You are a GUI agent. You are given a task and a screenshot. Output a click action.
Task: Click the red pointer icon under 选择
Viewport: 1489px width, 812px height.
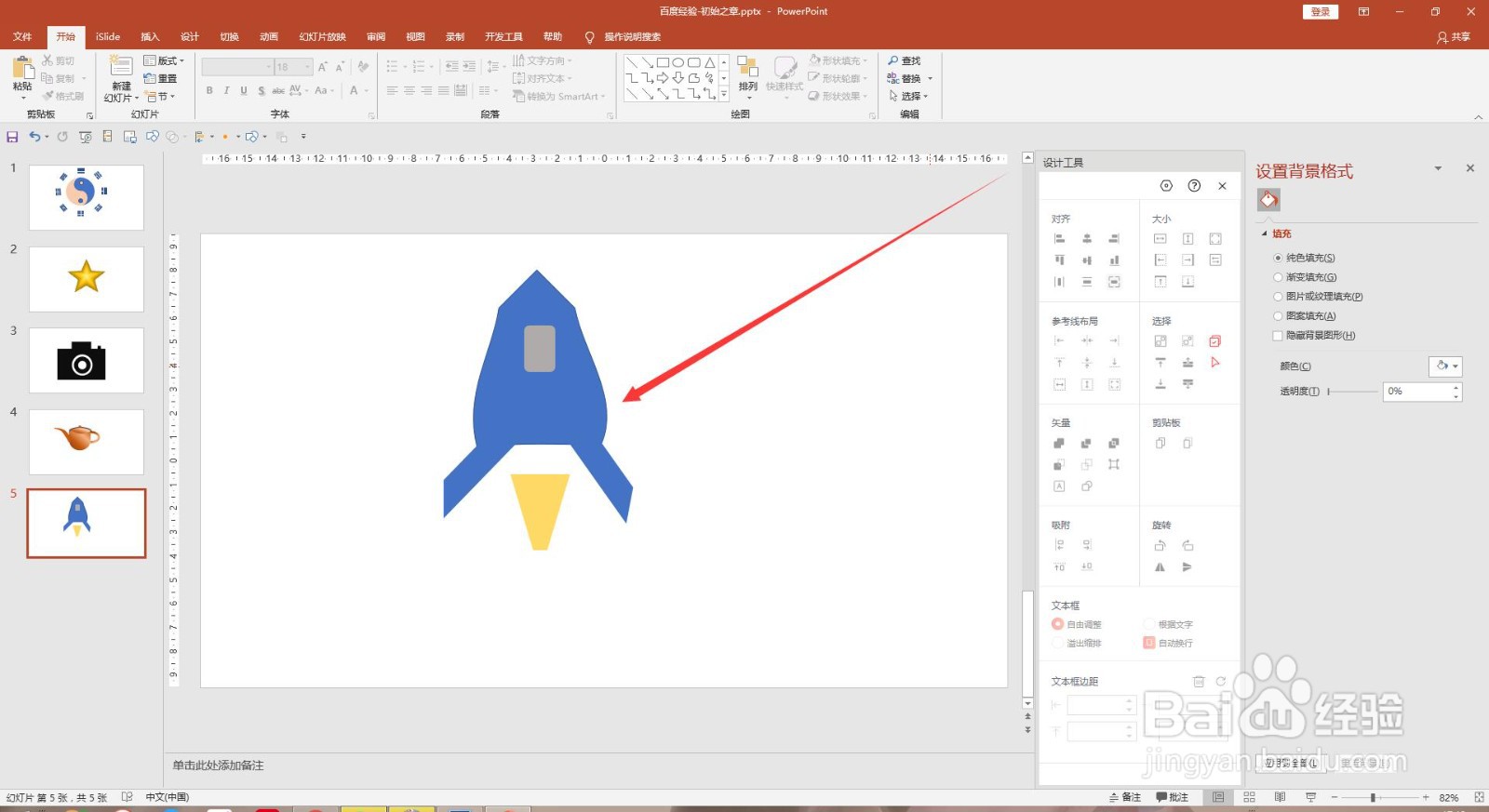(x=1214, y=363)
